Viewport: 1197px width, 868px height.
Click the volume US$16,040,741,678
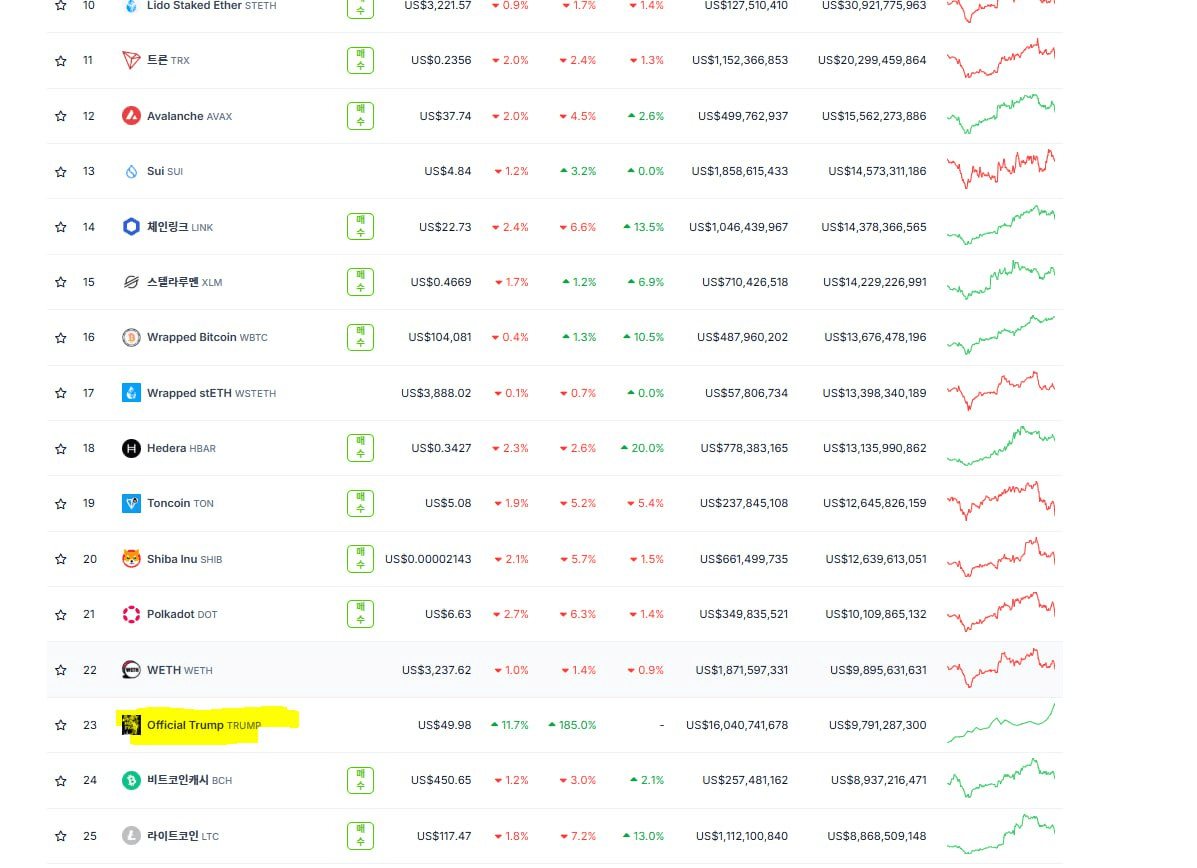click(x=737, y=725)
